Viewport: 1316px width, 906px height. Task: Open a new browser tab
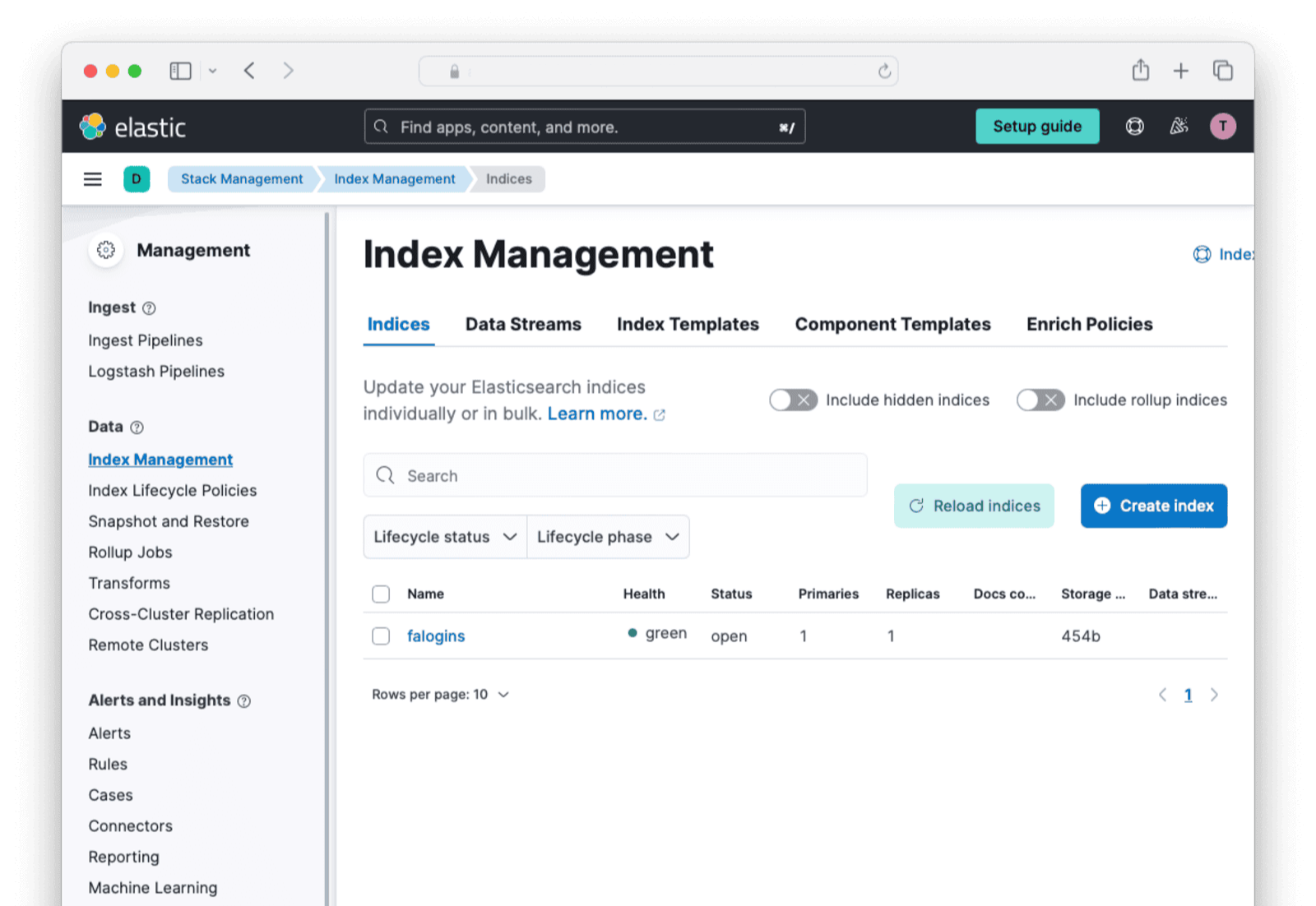(1181, 72)
